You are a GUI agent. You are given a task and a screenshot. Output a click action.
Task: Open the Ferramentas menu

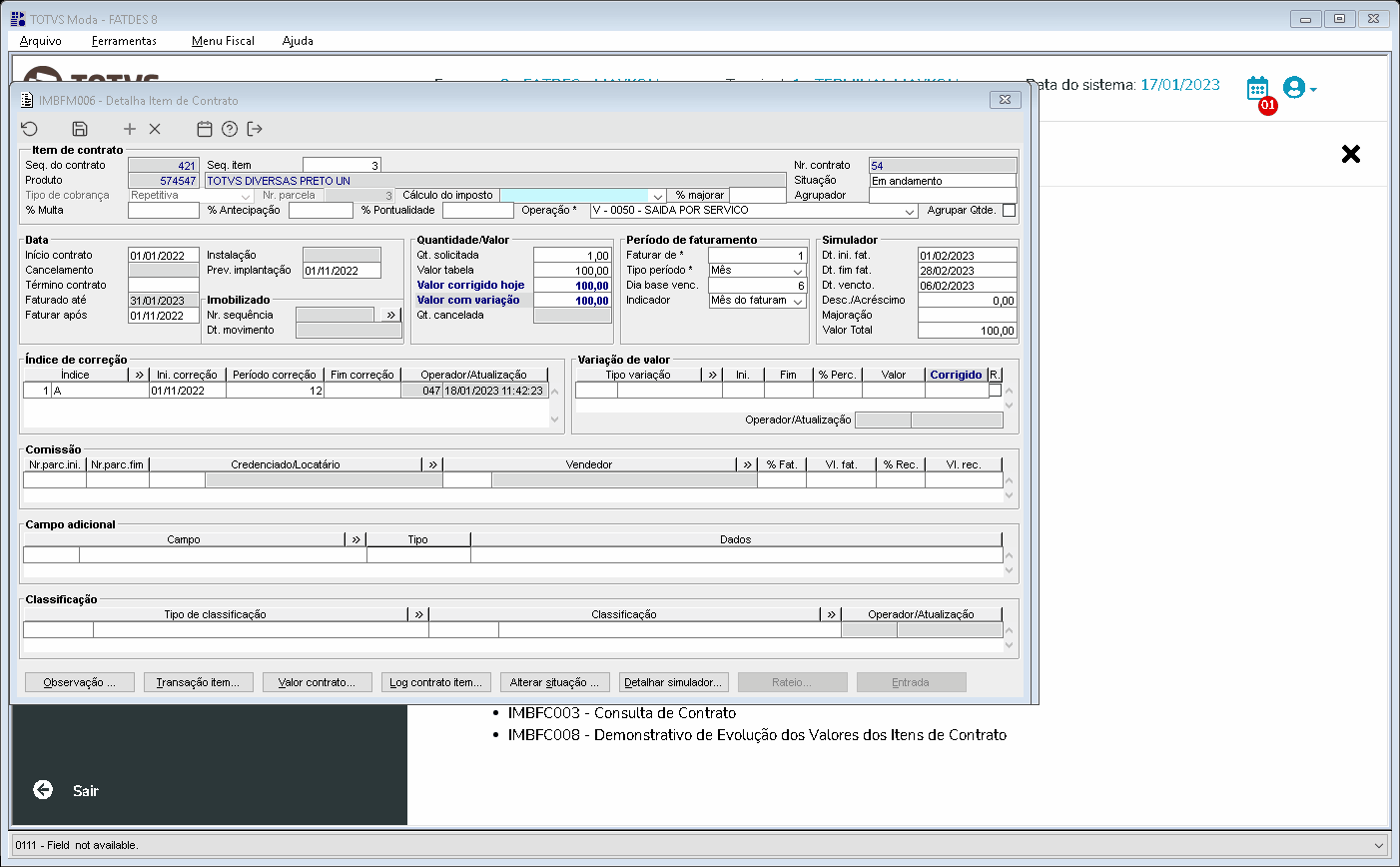click(x=124, y=41)
